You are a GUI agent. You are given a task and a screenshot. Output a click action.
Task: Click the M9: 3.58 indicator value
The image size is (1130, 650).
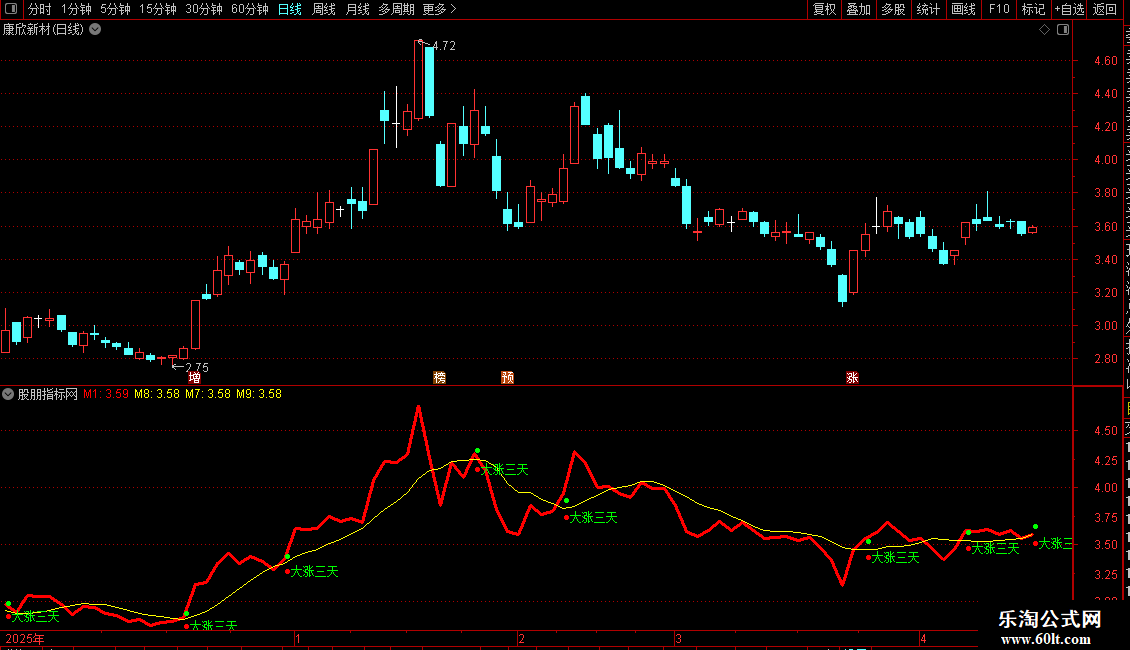259,394
